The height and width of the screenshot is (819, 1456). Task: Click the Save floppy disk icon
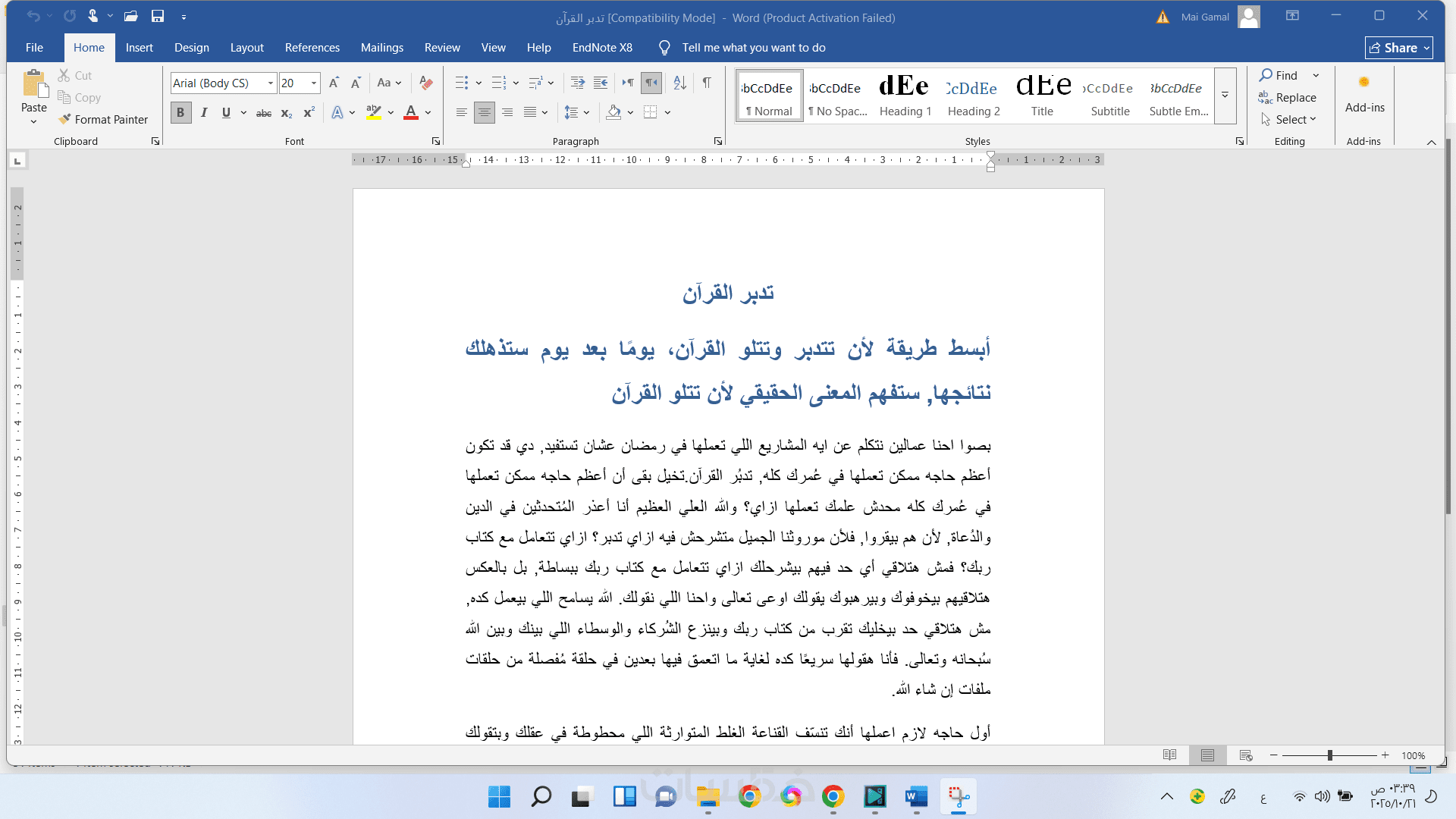coord(158,16)
